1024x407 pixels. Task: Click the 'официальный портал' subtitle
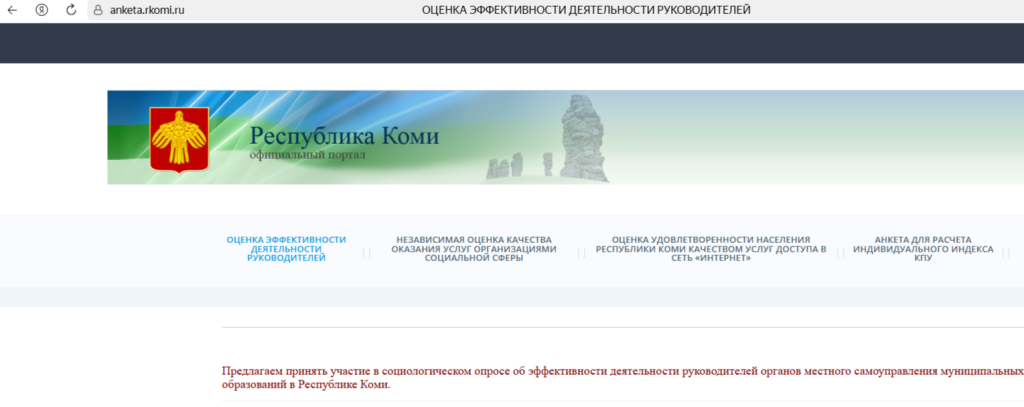[x=308, y=156]
